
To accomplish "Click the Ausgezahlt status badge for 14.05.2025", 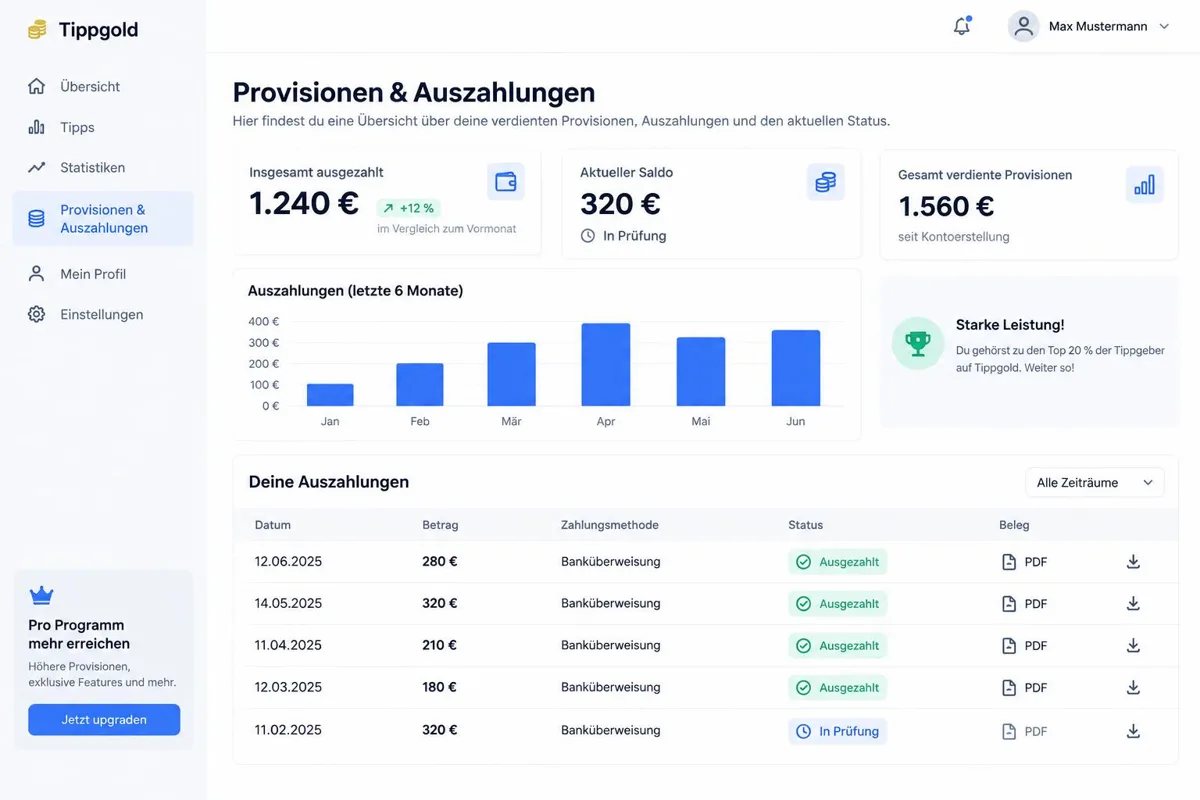I will [x=838, y=604].
